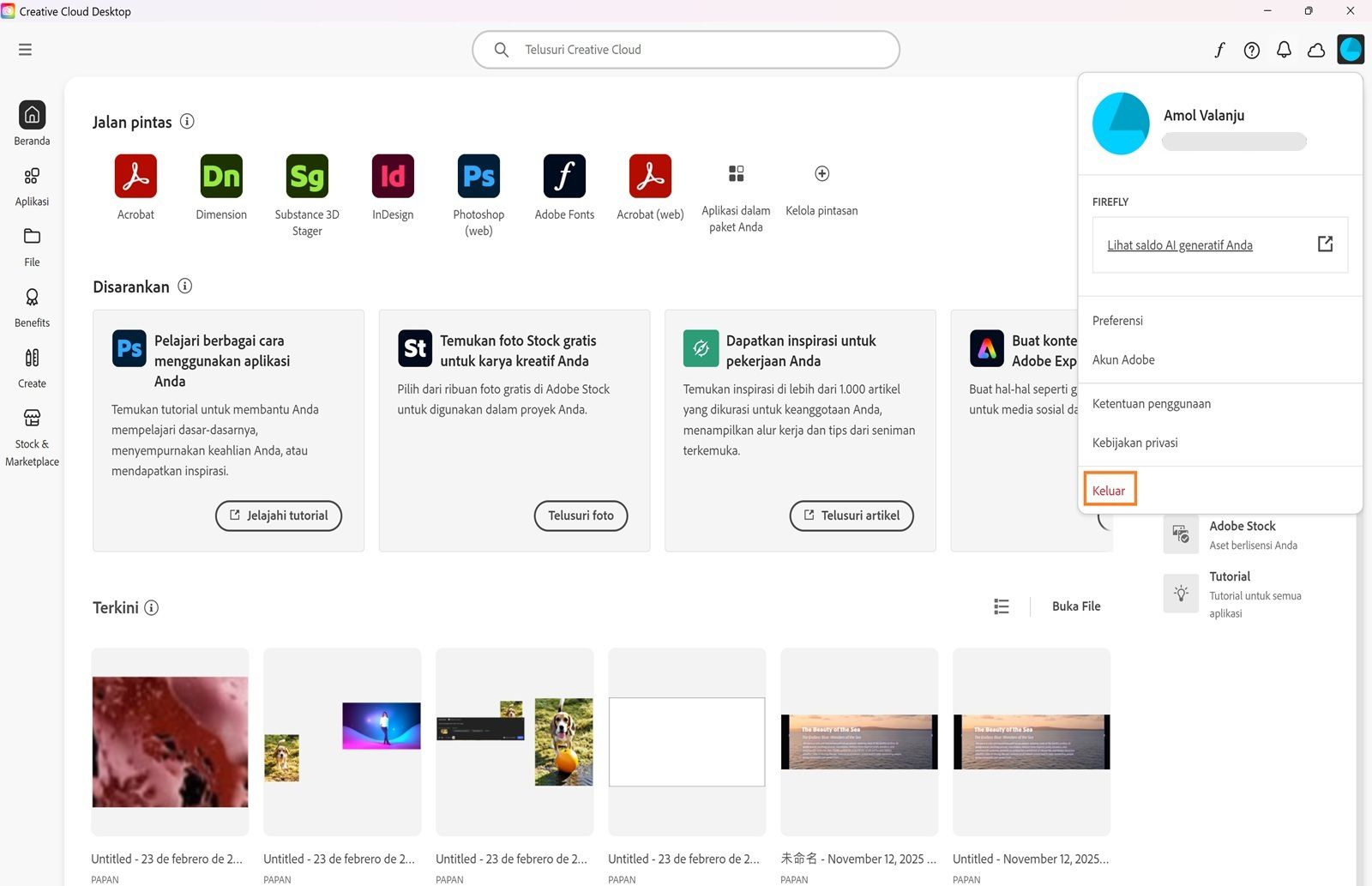1372x886 pixels.
Task: Open File section in sidebar
Action: 32,247
